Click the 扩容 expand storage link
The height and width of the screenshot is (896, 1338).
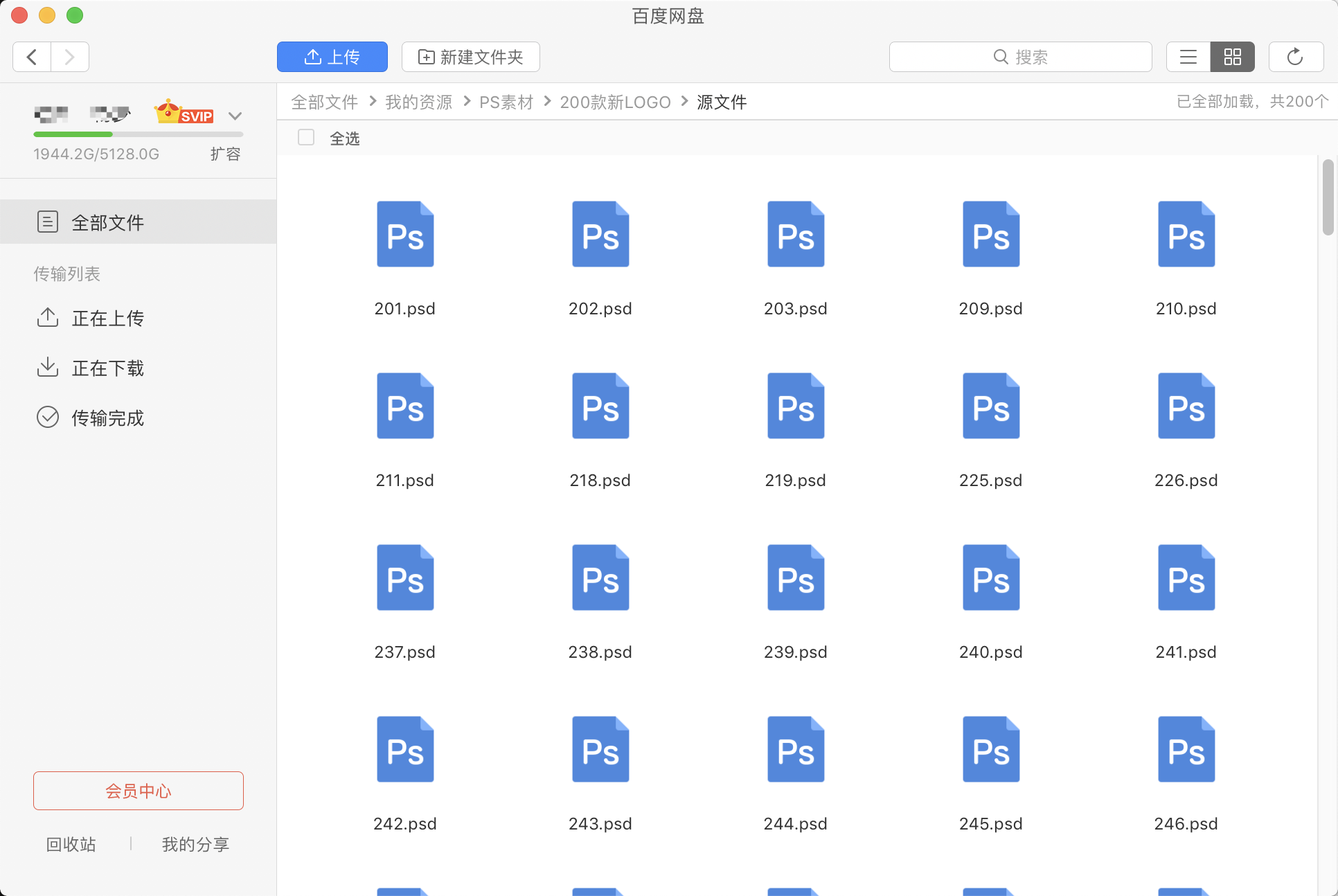pyautogui.click(x=226, y=154)
